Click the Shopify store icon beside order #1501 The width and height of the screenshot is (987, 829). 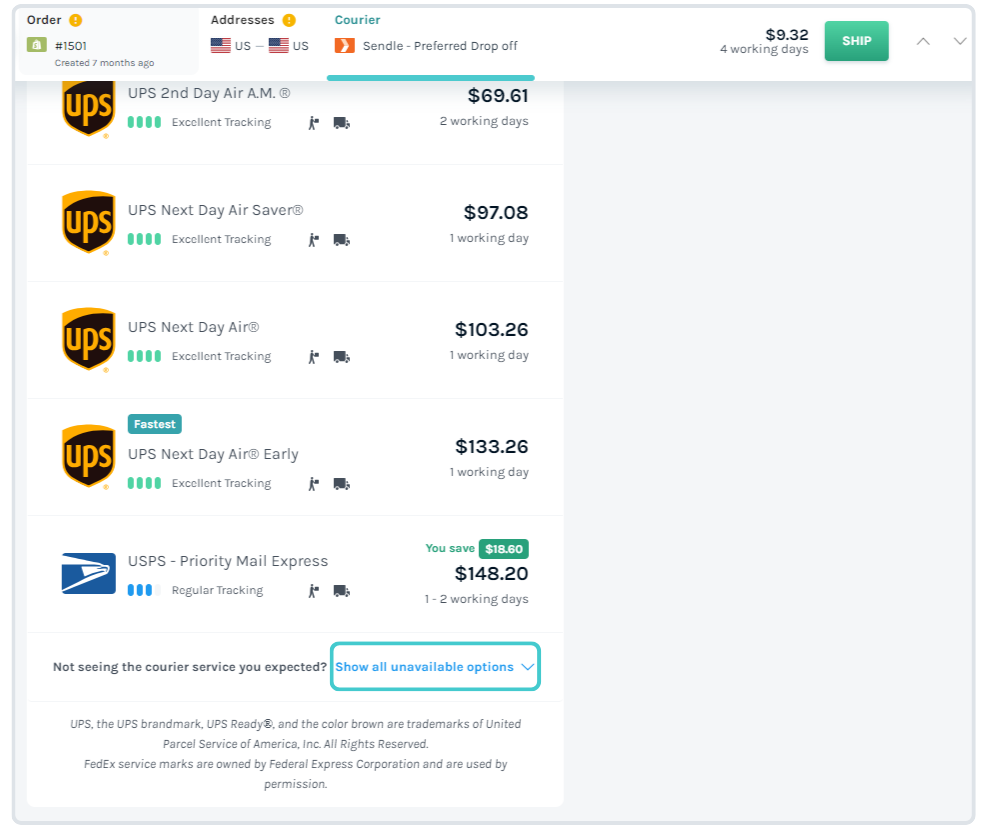pyautogui.click(x=36, y=45)
